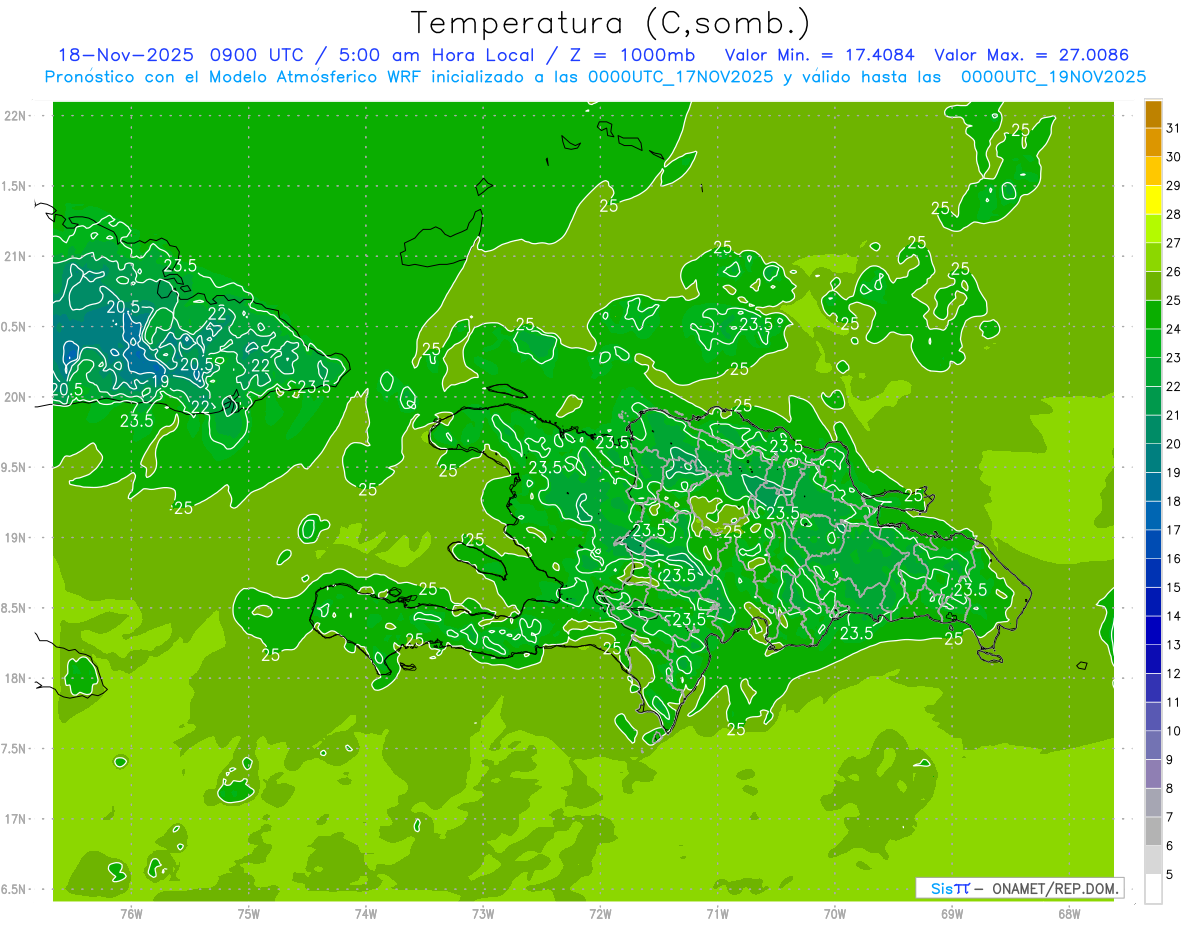Pick the light green swatch between 25 and 26
The height and width of the screenshot is (927, 1200).
coord(1153,286)
